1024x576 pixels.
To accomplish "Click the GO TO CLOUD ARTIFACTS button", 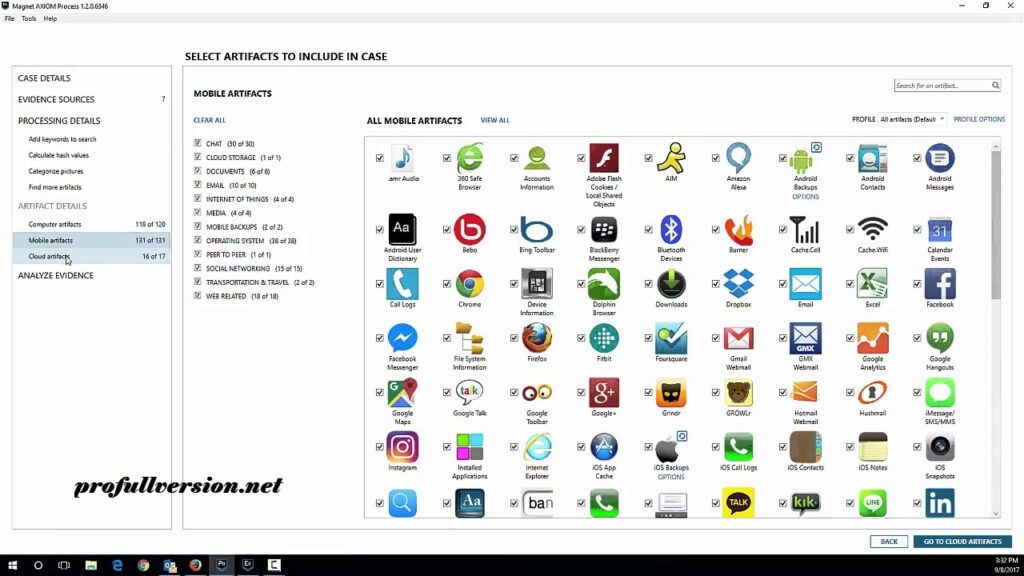I will (961, 541).
